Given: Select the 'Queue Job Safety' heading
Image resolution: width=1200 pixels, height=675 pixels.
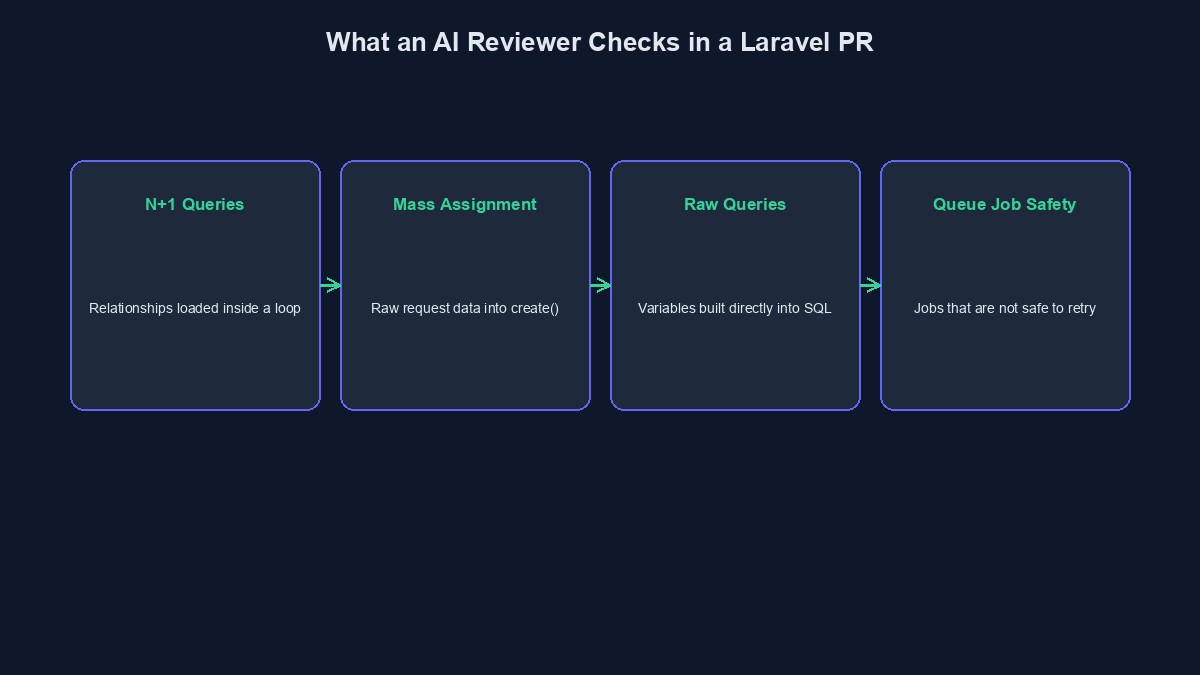Looking at the screenshot, I should [x=1005, y=204].
